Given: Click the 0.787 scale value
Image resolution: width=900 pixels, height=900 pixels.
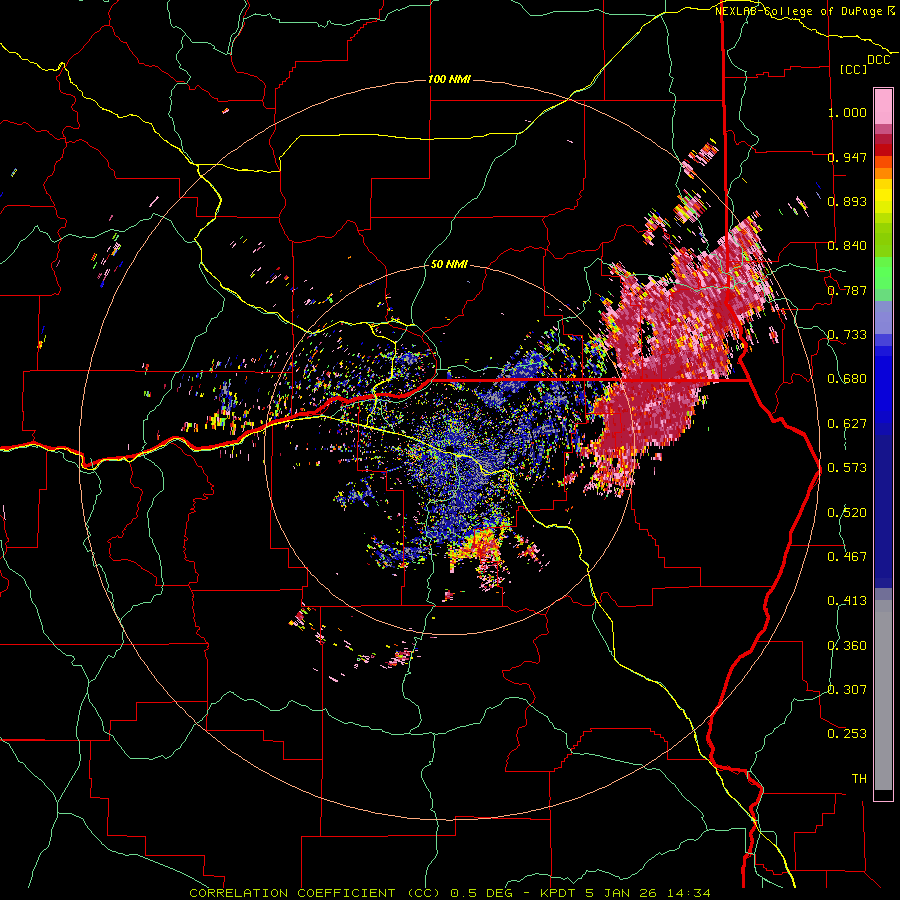Looking at the screenshot, I should coord(847,290).
